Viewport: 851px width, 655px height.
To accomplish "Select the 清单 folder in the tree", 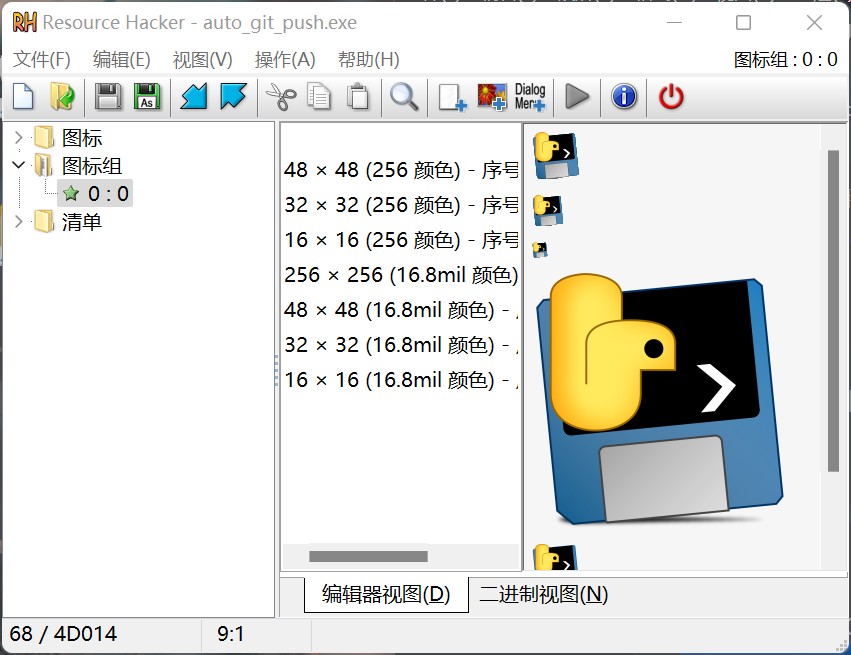I will point(82,222).
